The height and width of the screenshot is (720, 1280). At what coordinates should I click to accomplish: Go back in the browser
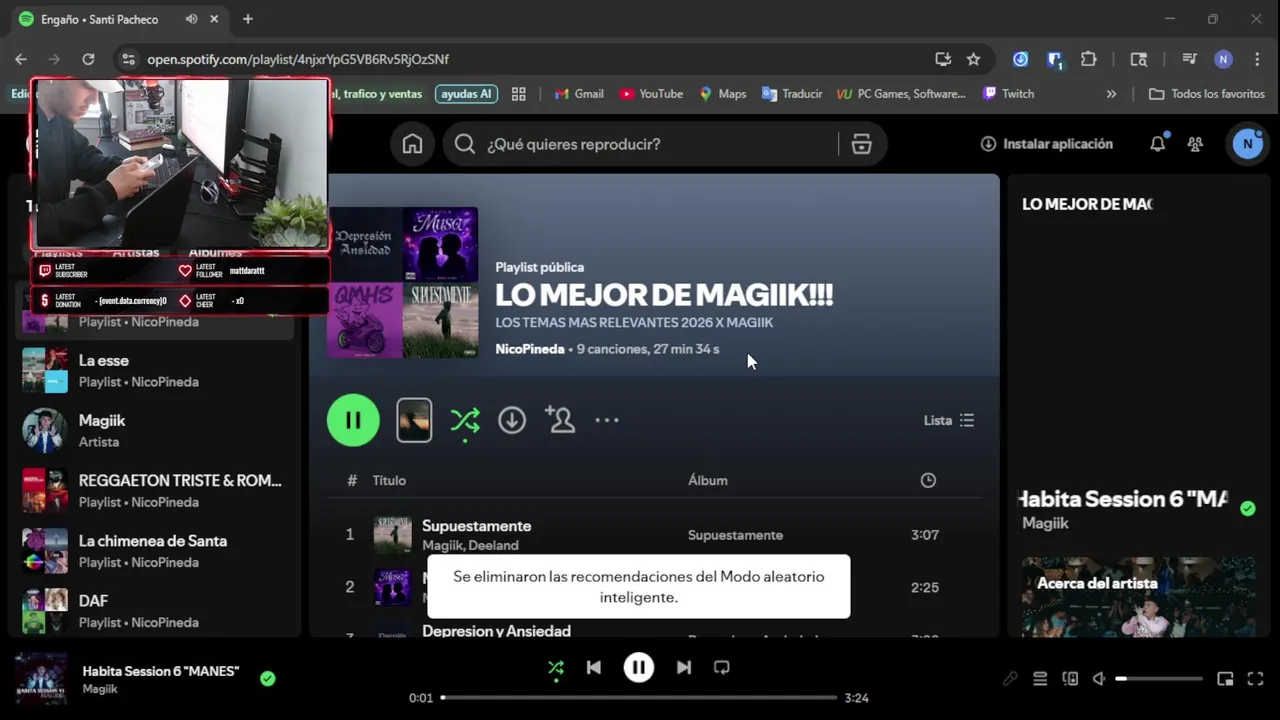tap(21, 59)
